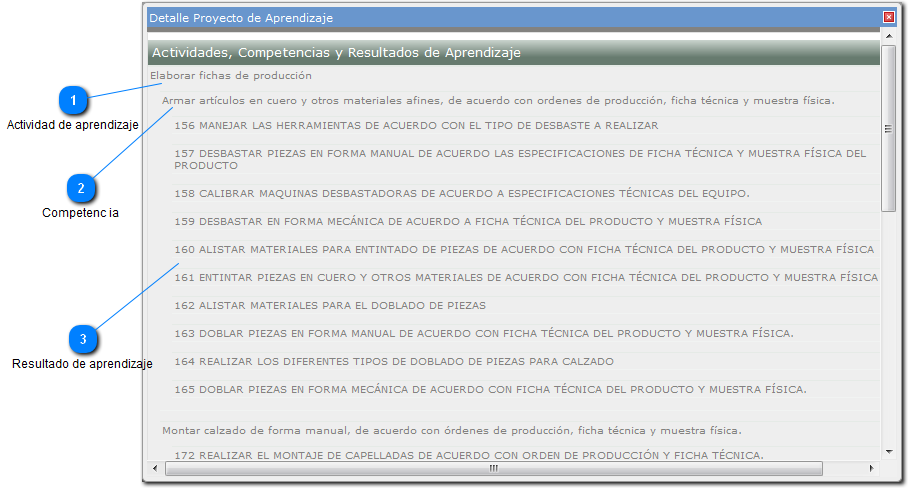Select result 161 ENTINTAR PIEZAS EN CUERO
The height and width of the screenshot is (495, 915).
tap(526, 277)
